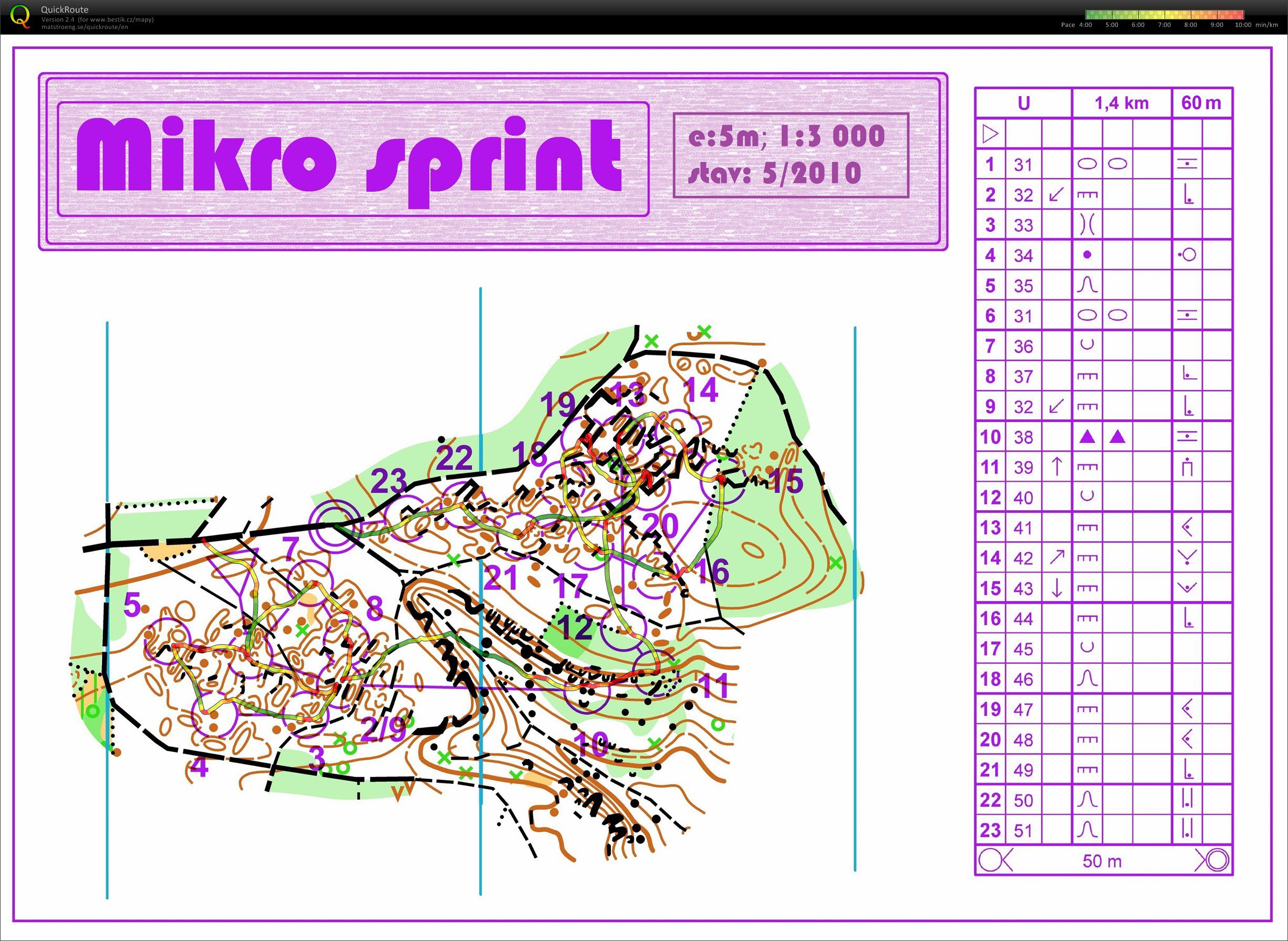
Task: Click the down arrow in table row 15
Action: [1056, 587]
